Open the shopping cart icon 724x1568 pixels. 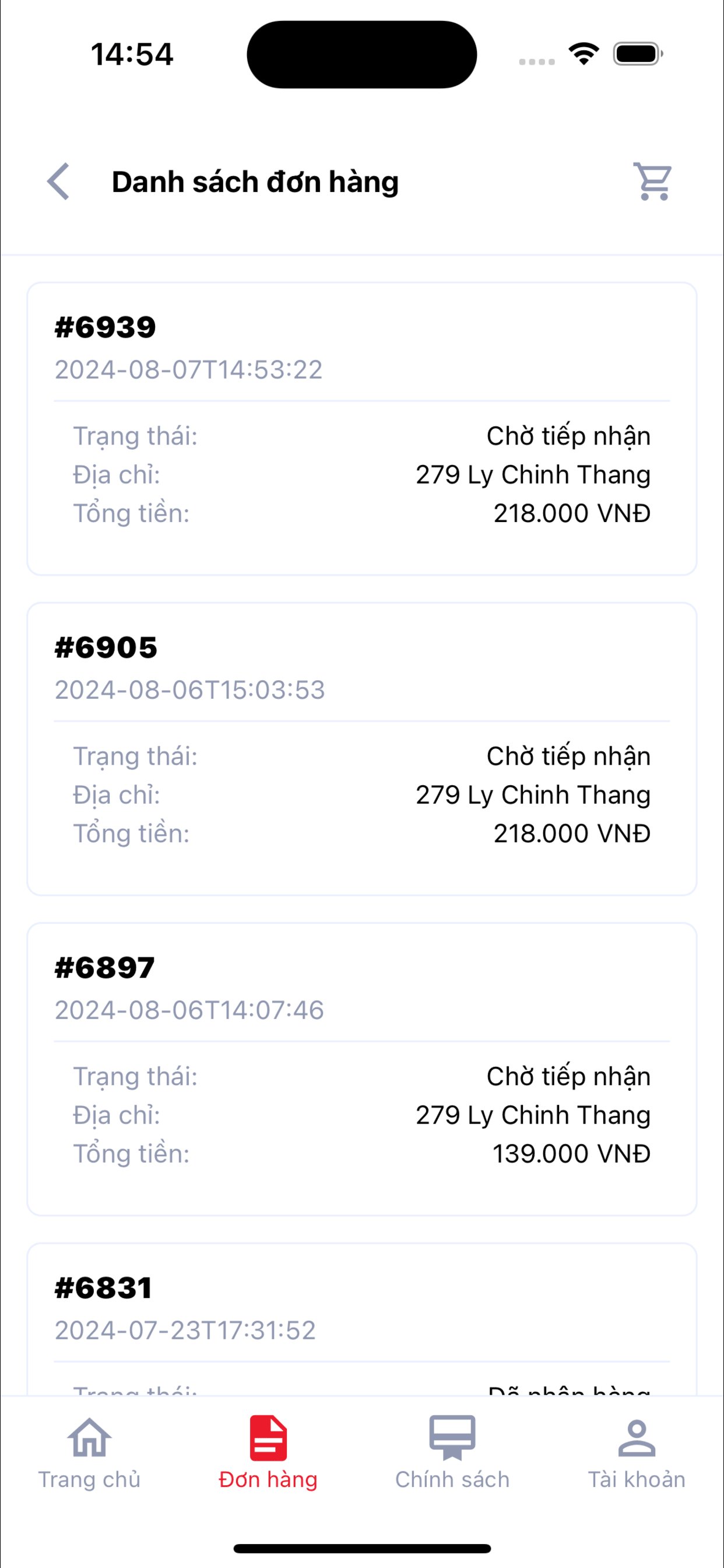coord(652,181)
